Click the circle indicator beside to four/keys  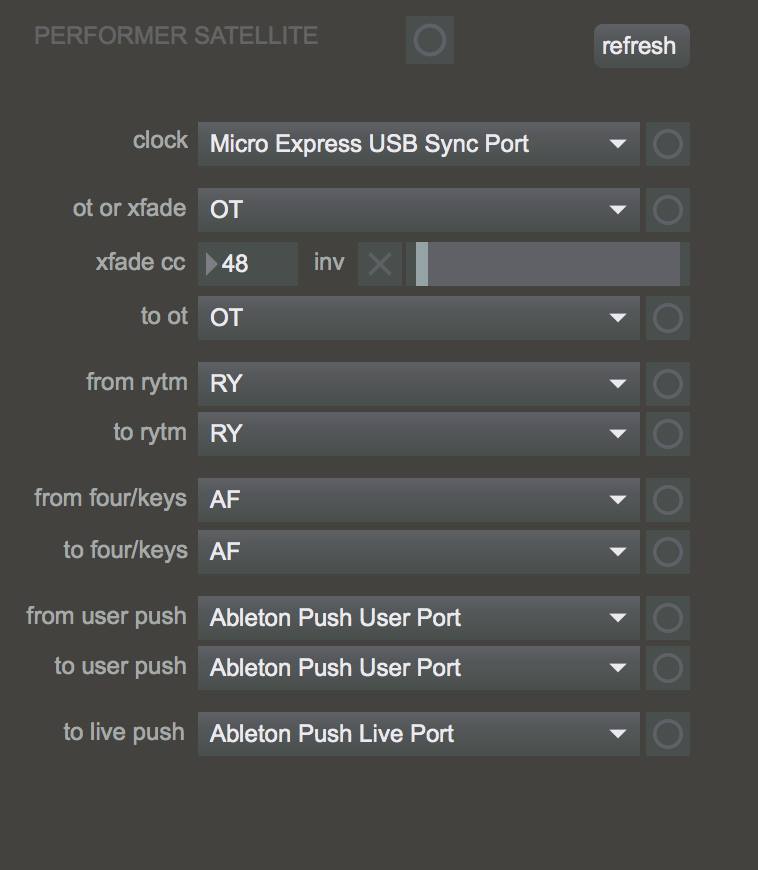pos(667,551)
